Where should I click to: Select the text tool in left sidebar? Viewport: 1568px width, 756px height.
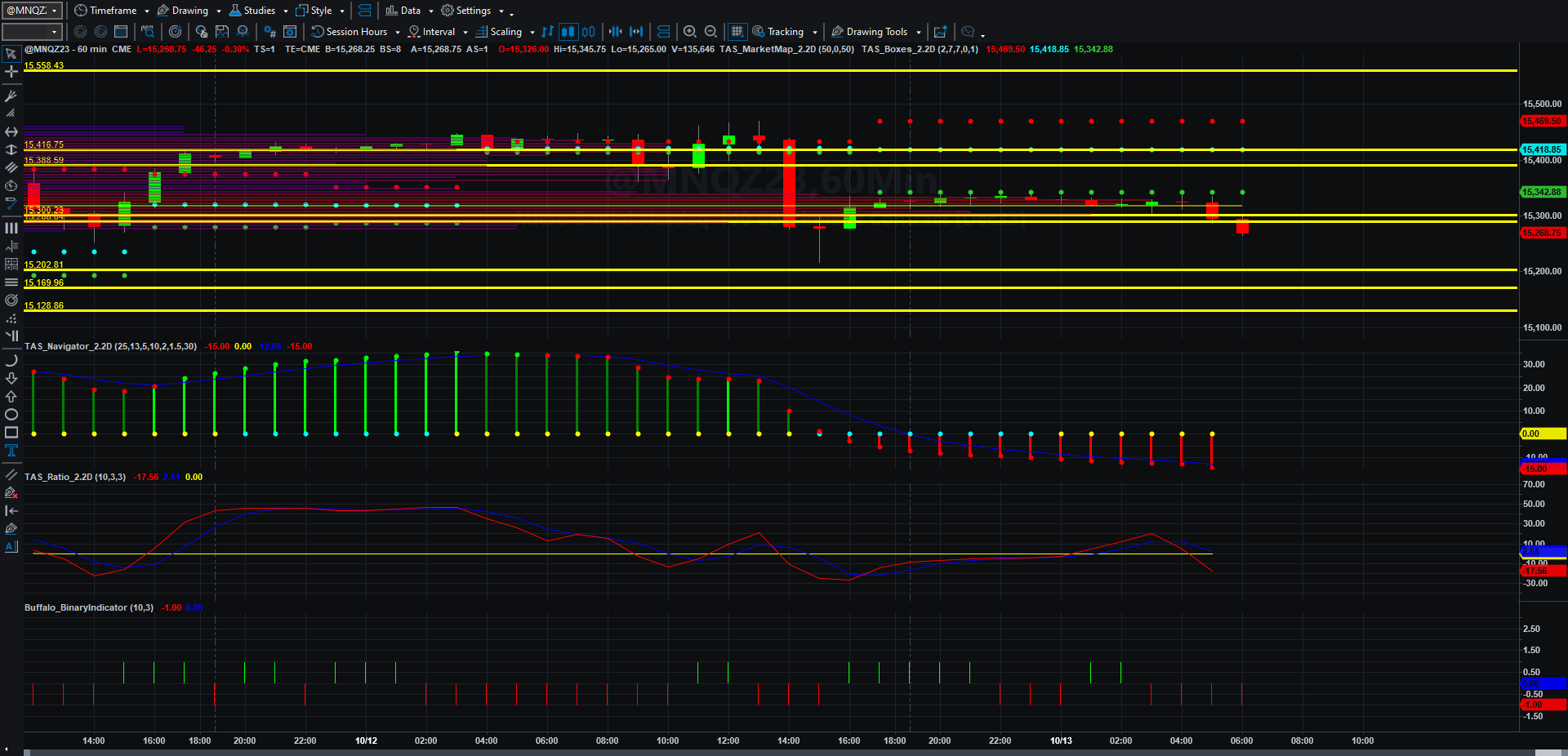(11, 451)
